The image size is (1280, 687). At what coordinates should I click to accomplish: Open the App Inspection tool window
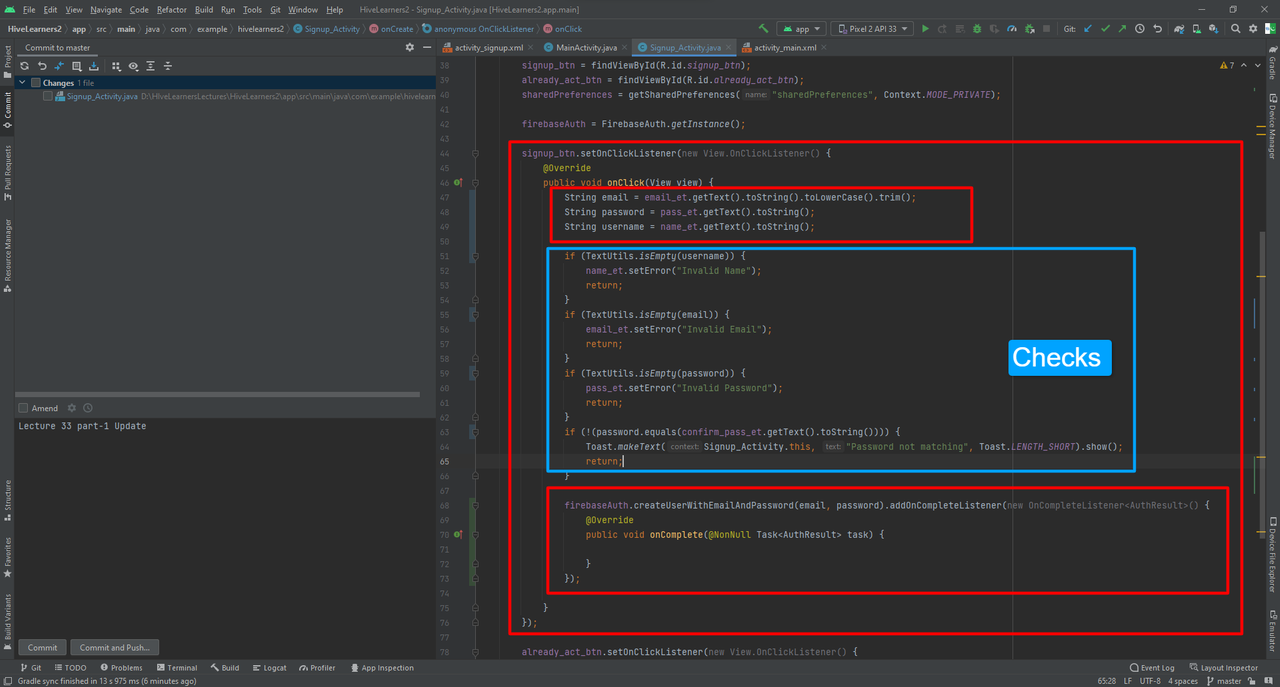coord(382,667)
